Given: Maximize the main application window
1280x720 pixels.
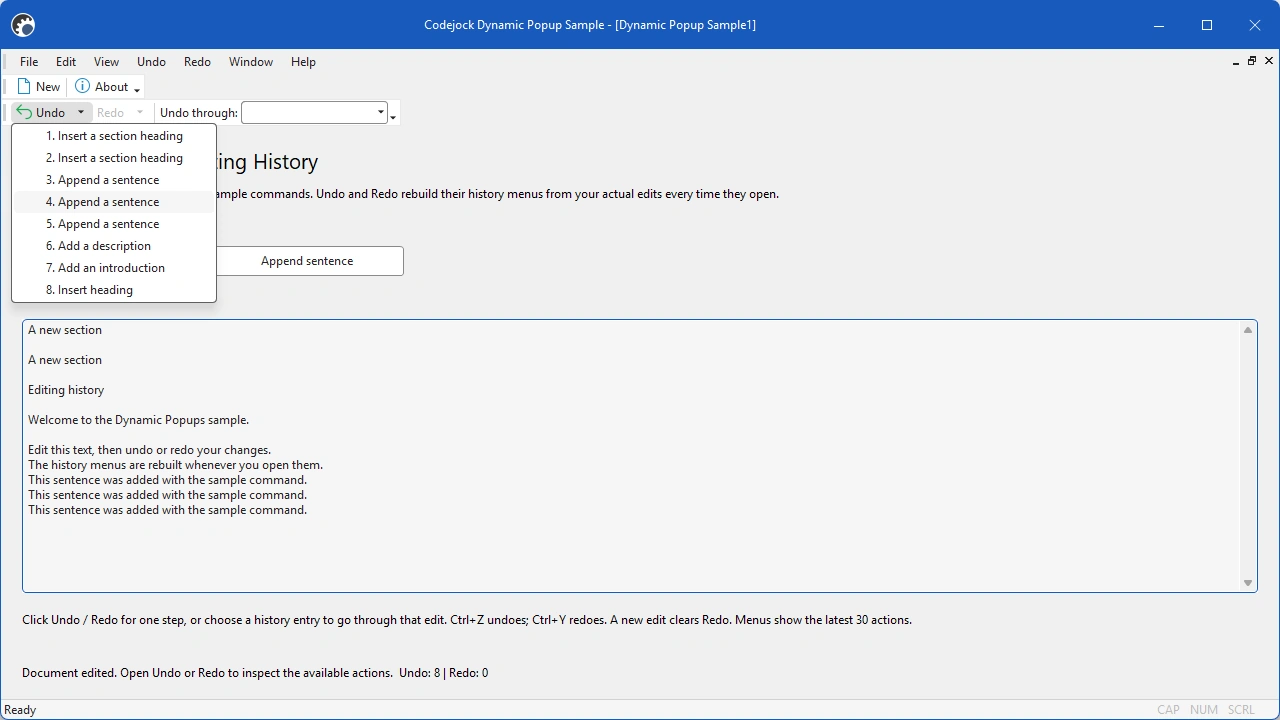Looking at the screenshot, I should click(x=1207, y=25).
